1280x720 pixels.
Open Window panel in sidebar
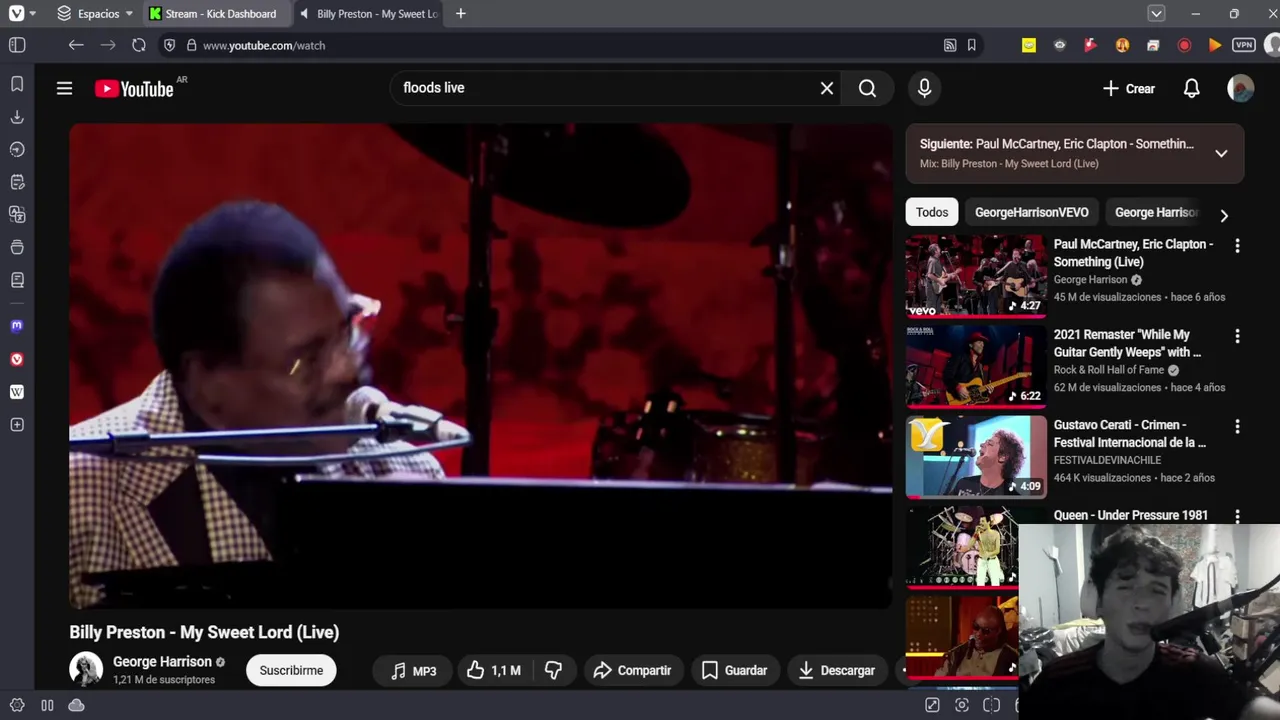tap(17, 247)
